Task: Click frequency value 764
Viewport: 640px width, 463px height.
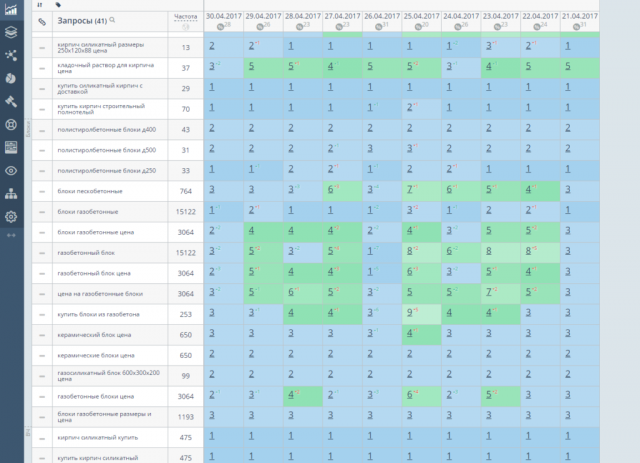Action: [186, 191]
